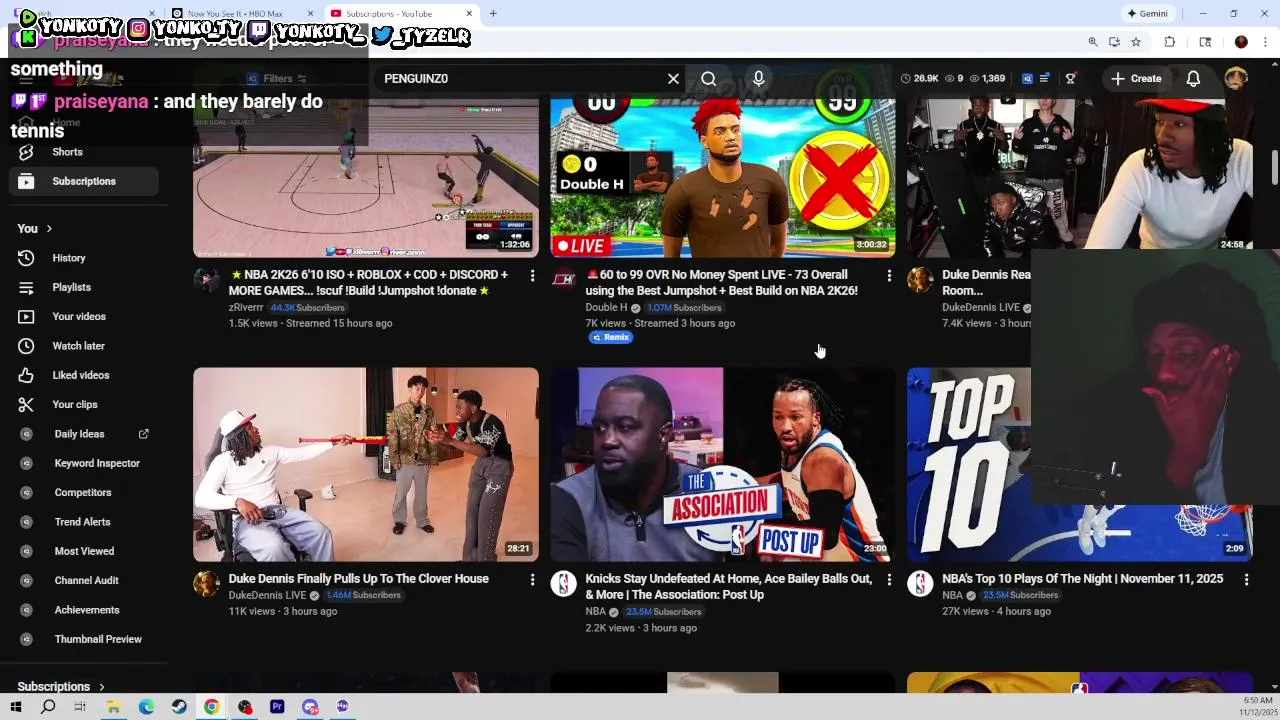
Task: Open Premiere Pro from the taskbar
Action: (277, 707)
